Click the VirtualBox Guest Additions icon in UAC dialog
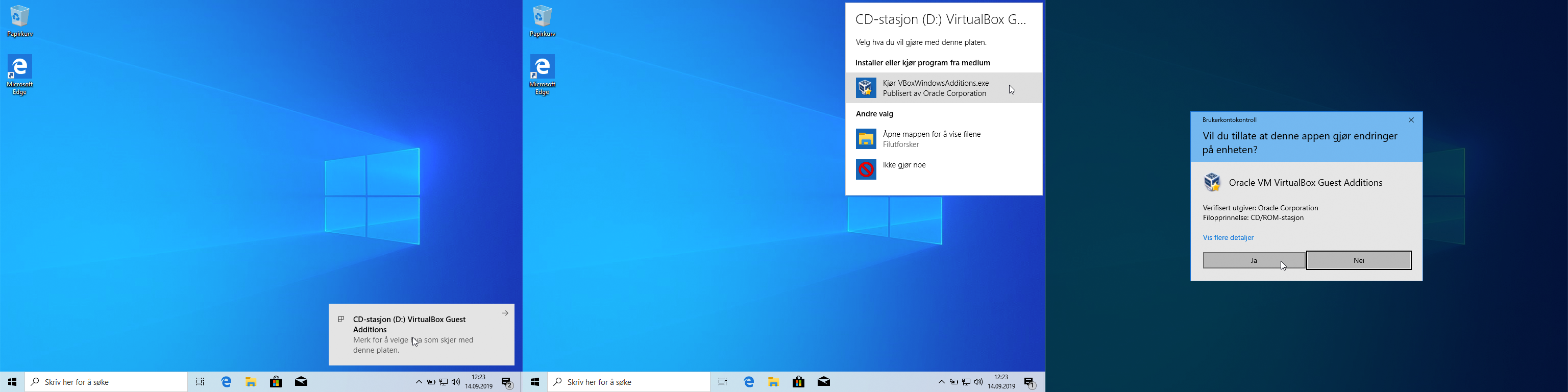This screenshot has width=1568, height=392. pos(1213,182)
